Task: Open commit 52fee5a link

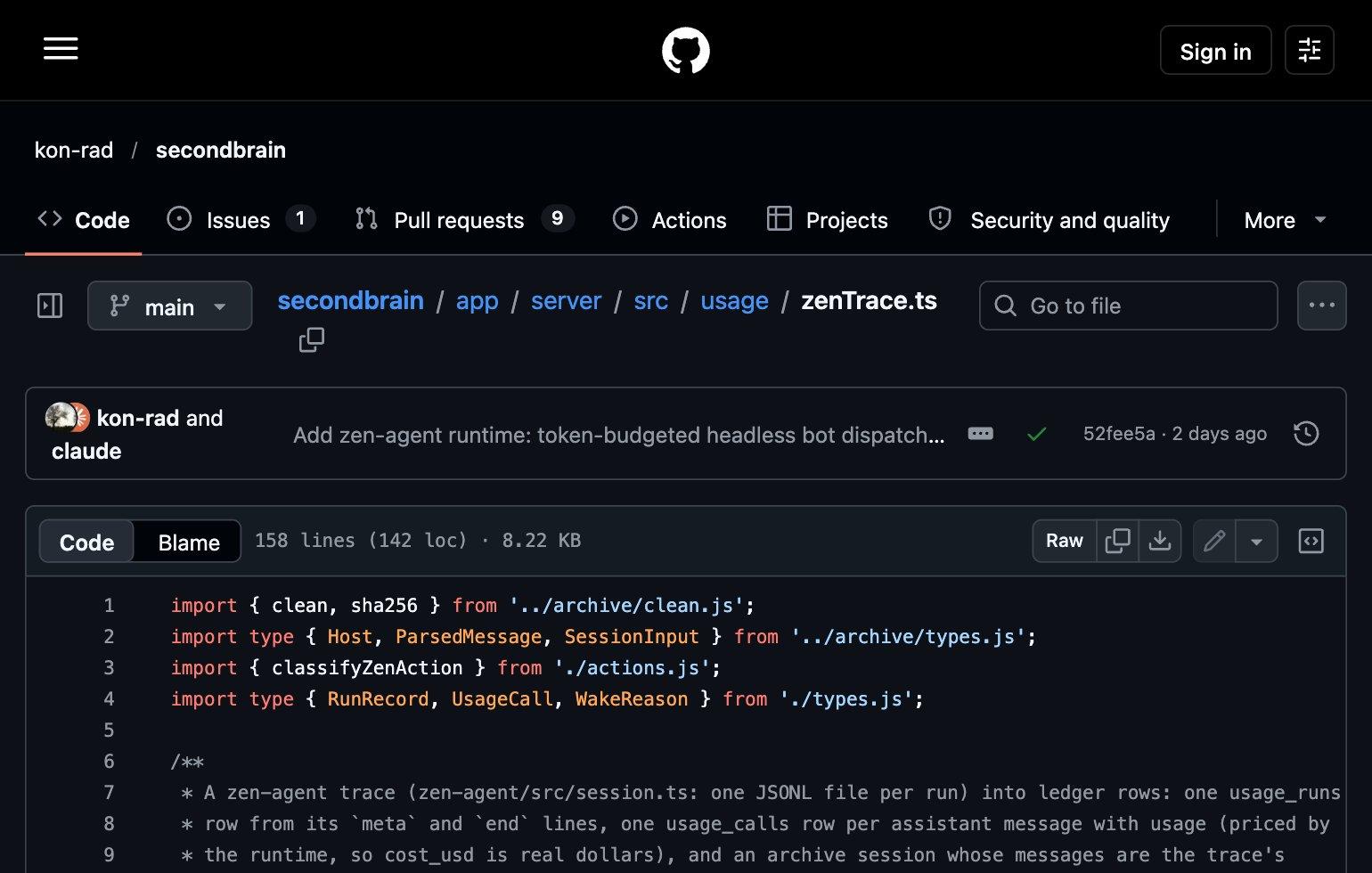Action: pyautogui.click(x=1119, y=434)
